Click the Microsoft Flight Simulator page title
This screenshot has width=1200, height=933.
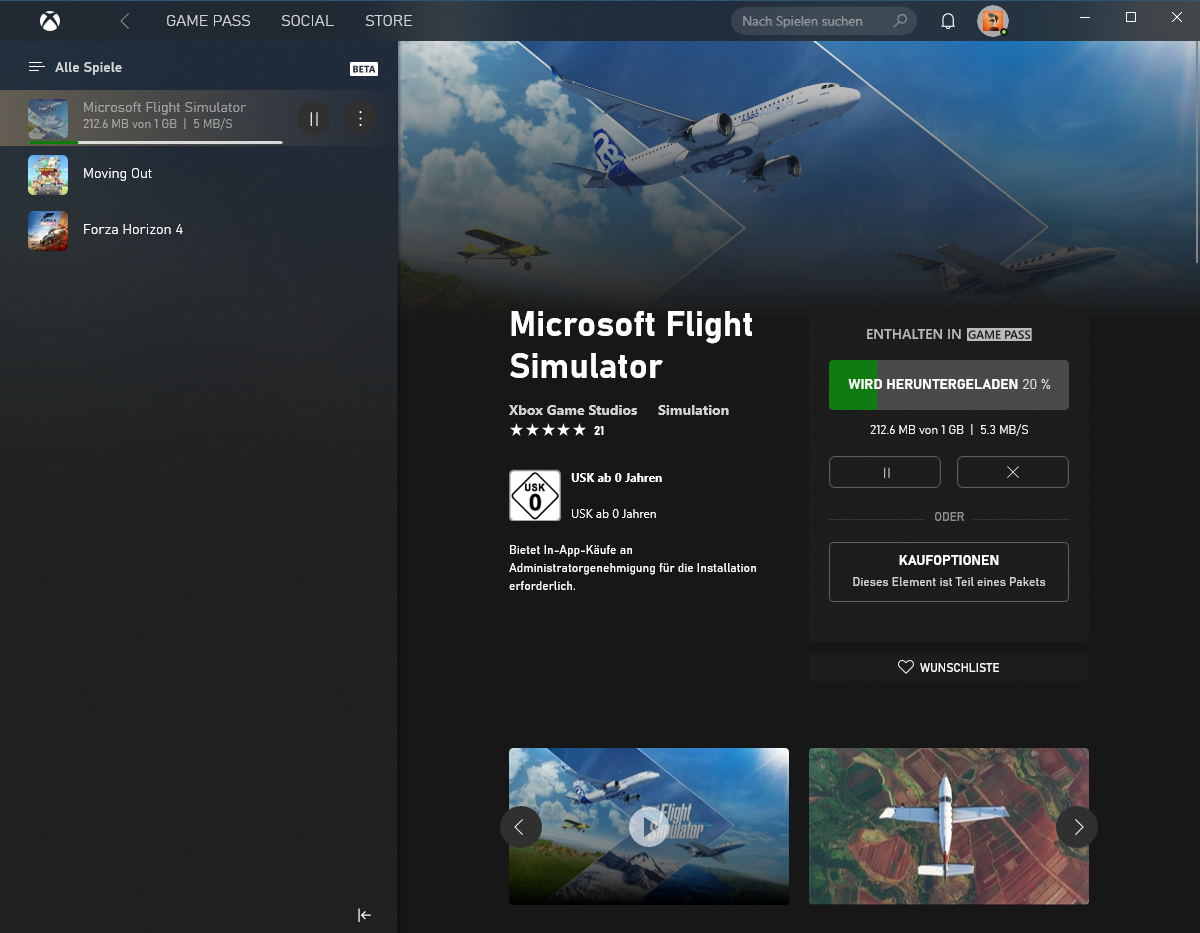[x=631, y=345]
